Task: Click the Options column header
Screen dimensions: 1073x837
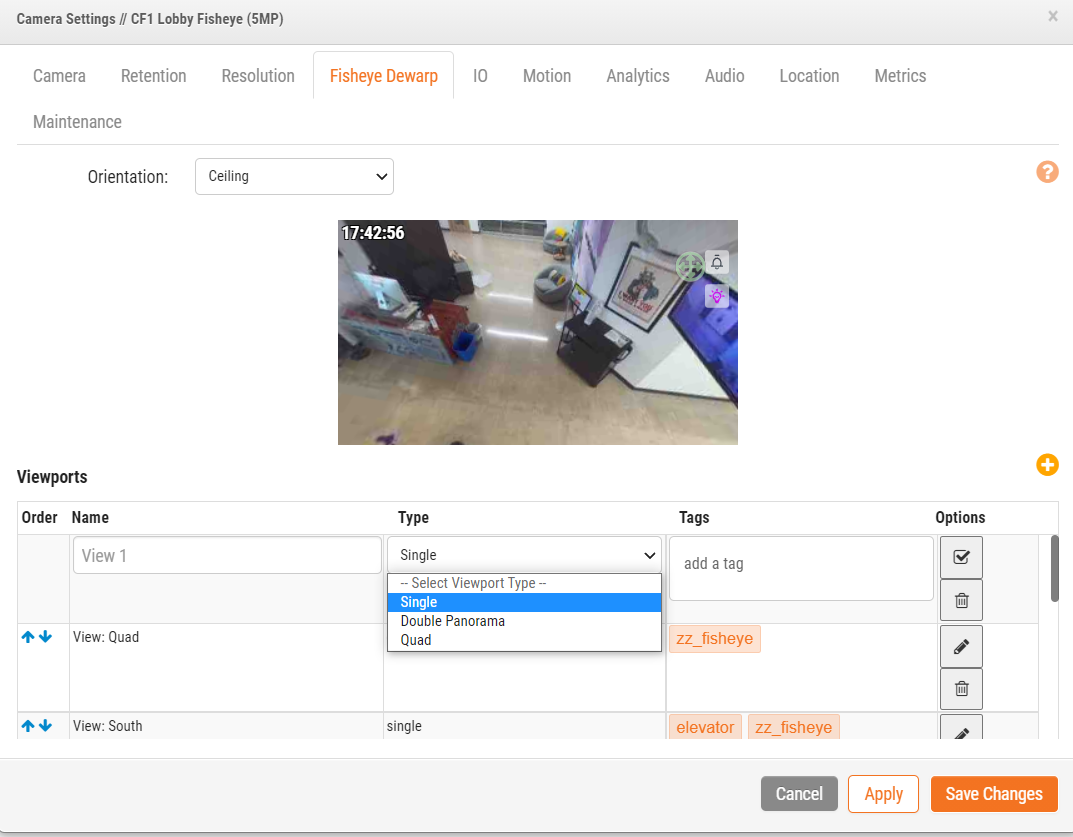Action: [960, 517]
